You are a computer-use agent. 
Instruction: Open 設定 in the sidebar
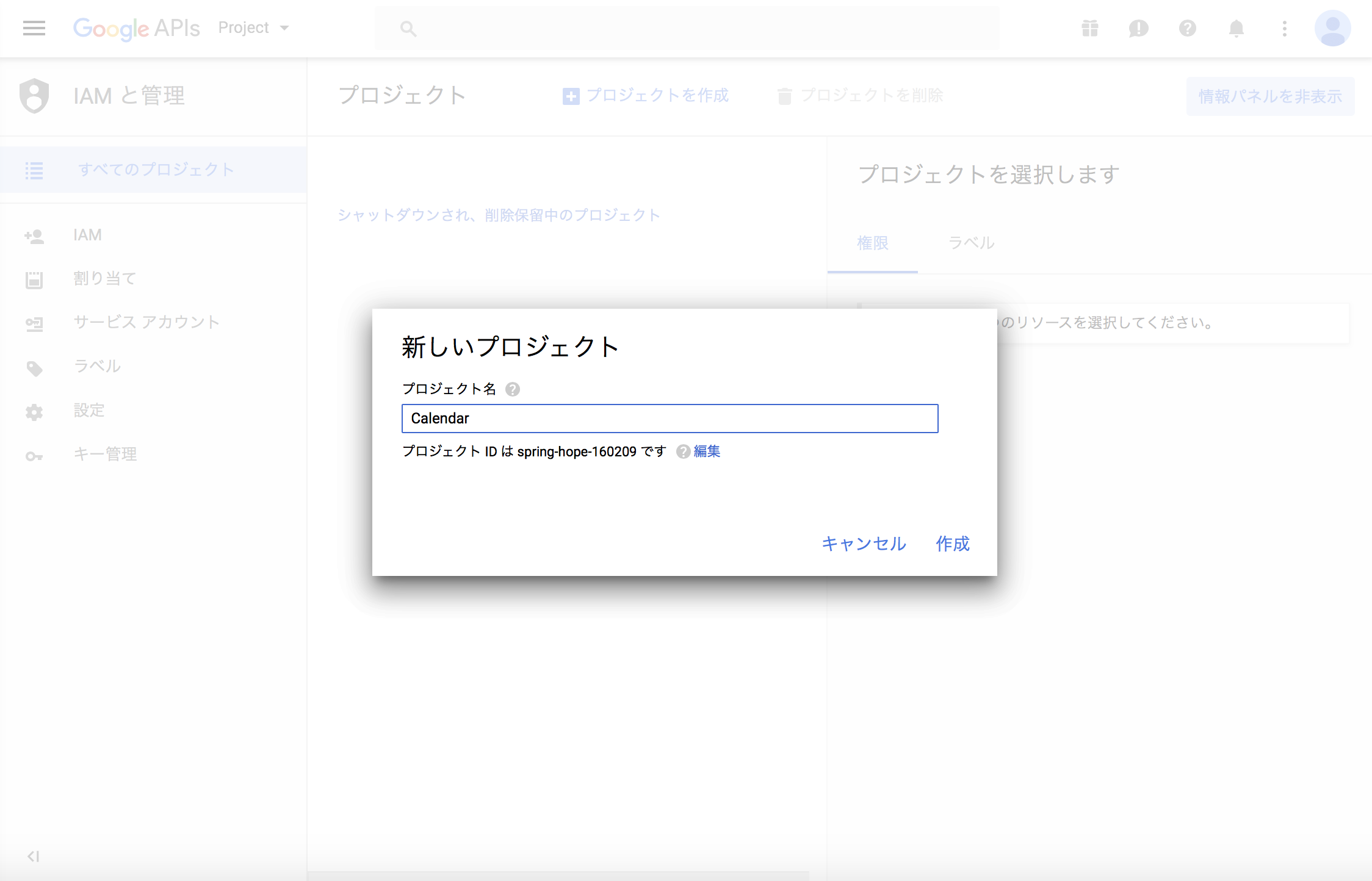pyautogui.click(x=89, y=410)
